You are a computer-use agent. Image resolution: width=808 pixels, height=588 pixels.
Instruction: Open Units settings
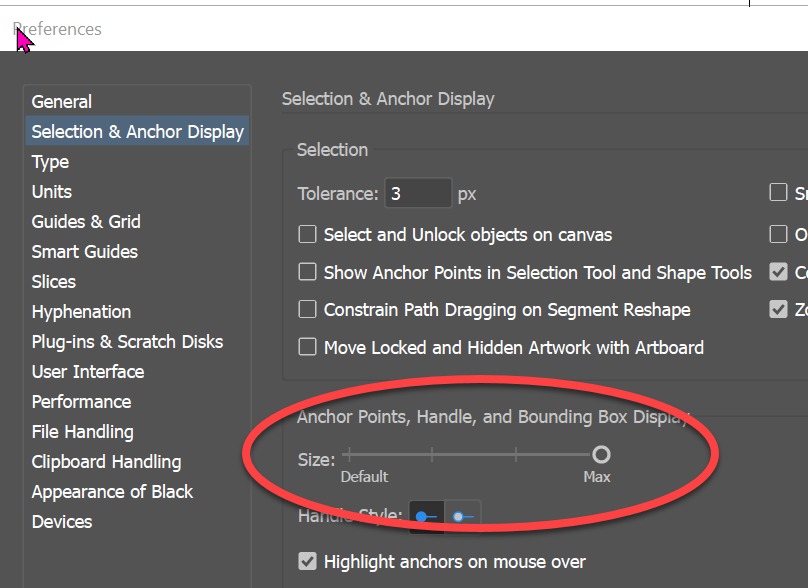51,191
